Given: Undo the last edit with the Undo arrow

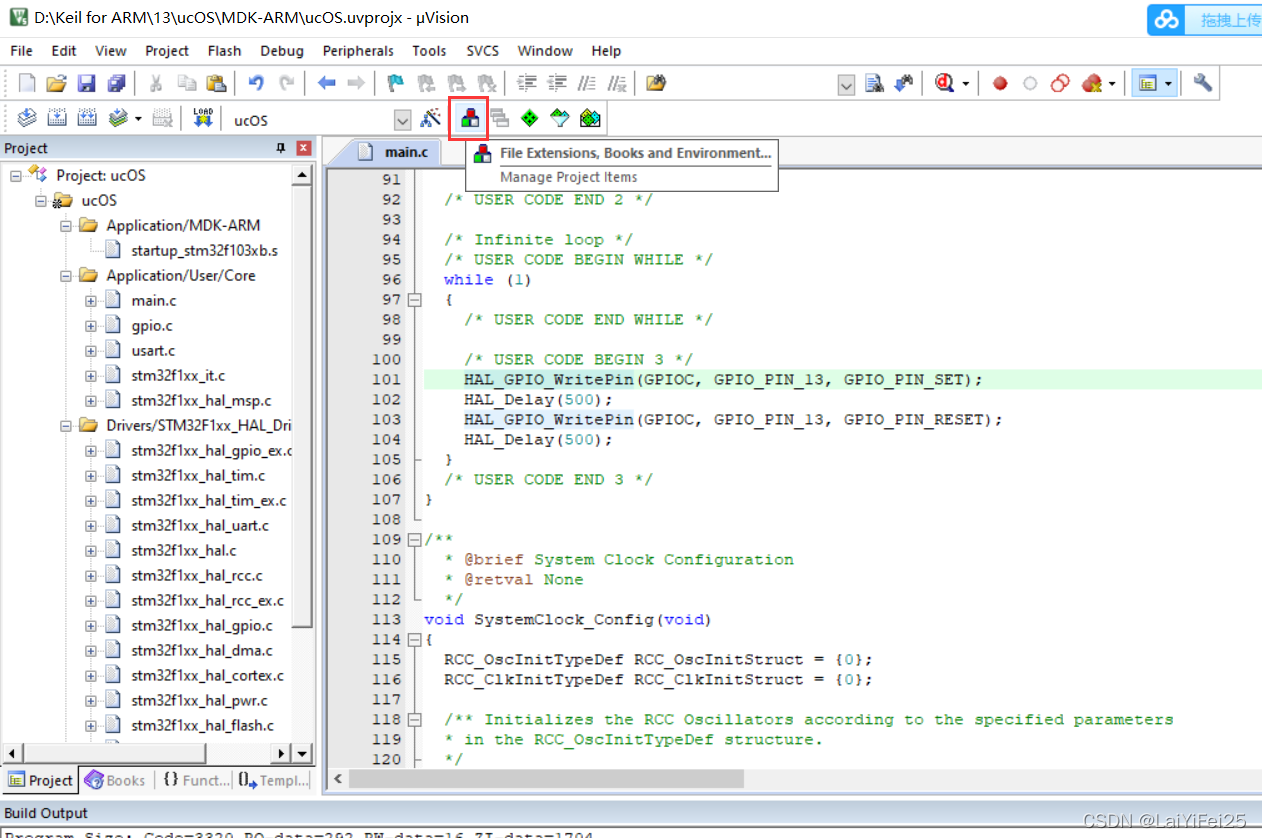Looking at the screenshot, I should pyautogui.click(x=256, y=84).
